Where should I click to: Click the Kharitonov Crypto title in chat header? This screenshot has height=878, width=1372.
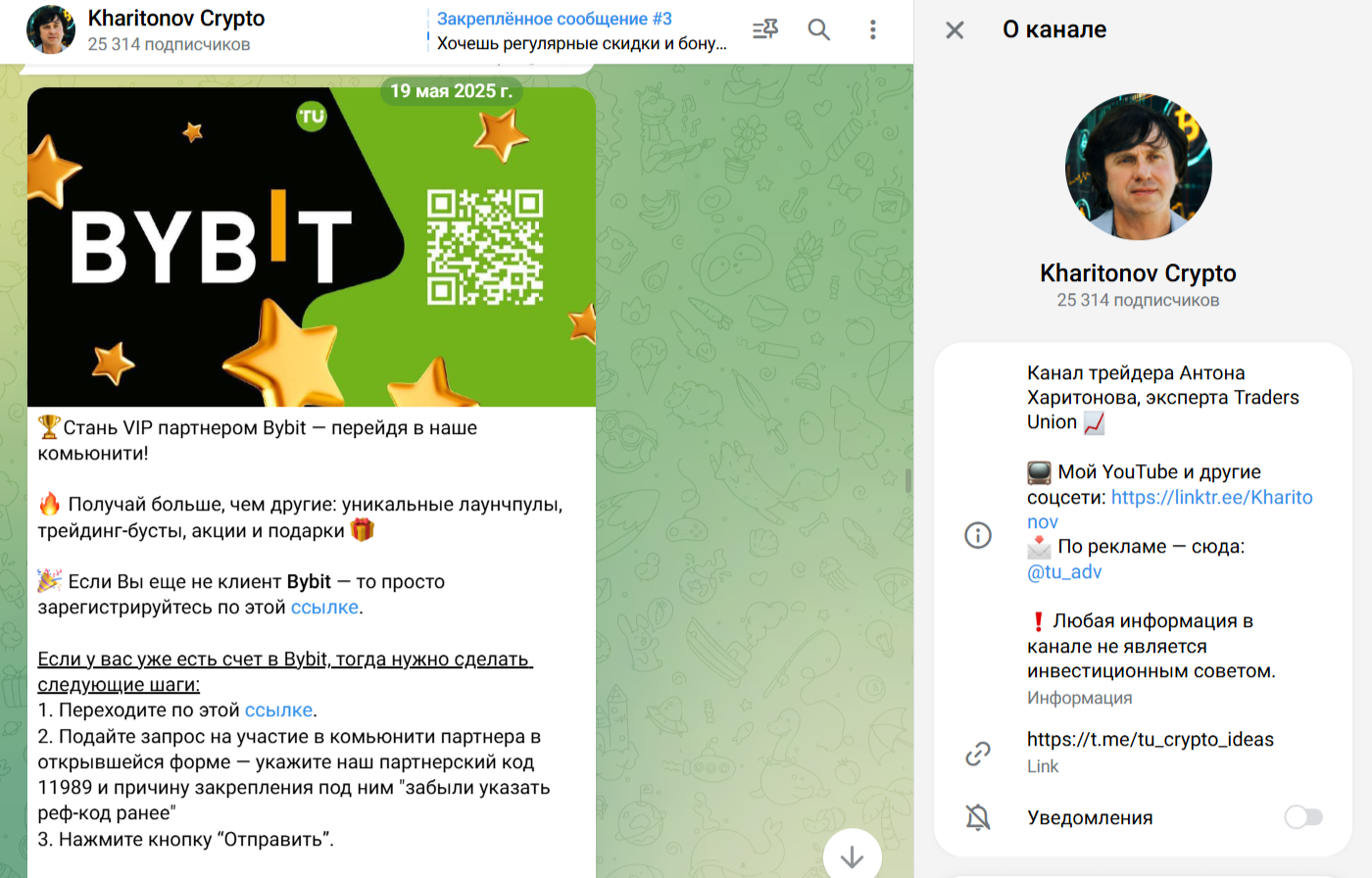(x=176, y=19)
